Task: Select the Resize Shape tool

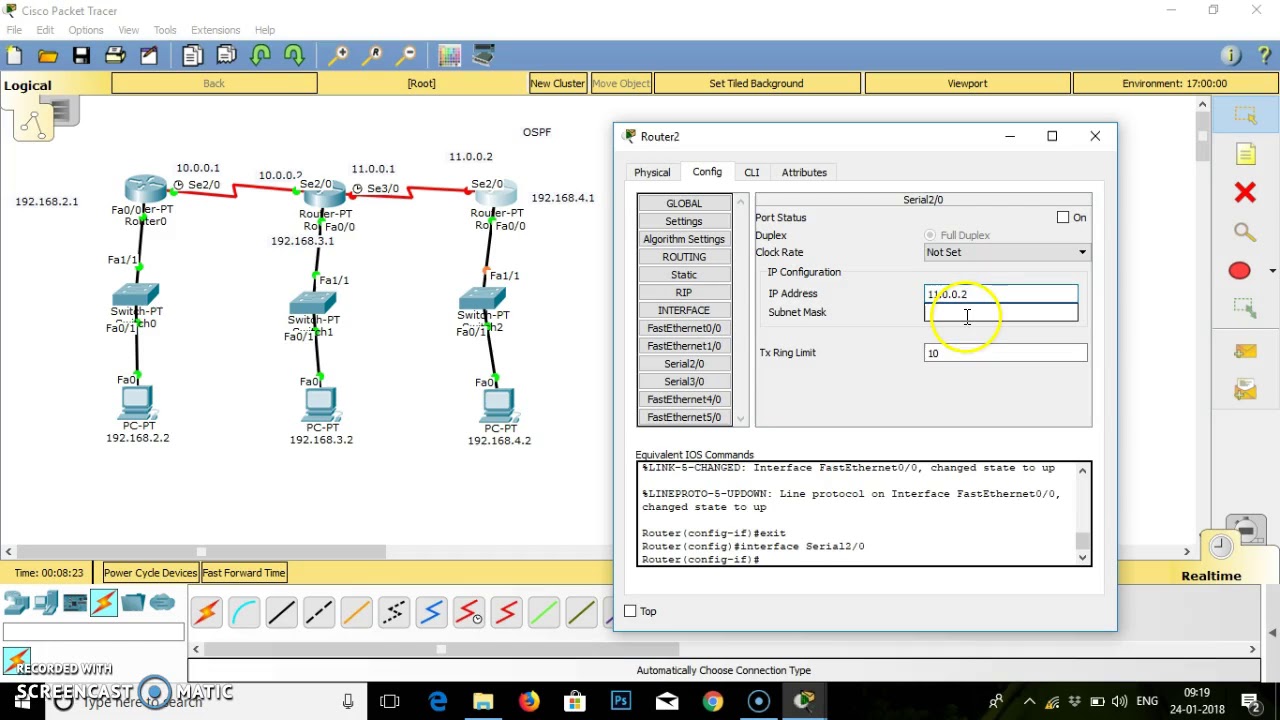Action: click(x=1245, y=308)
